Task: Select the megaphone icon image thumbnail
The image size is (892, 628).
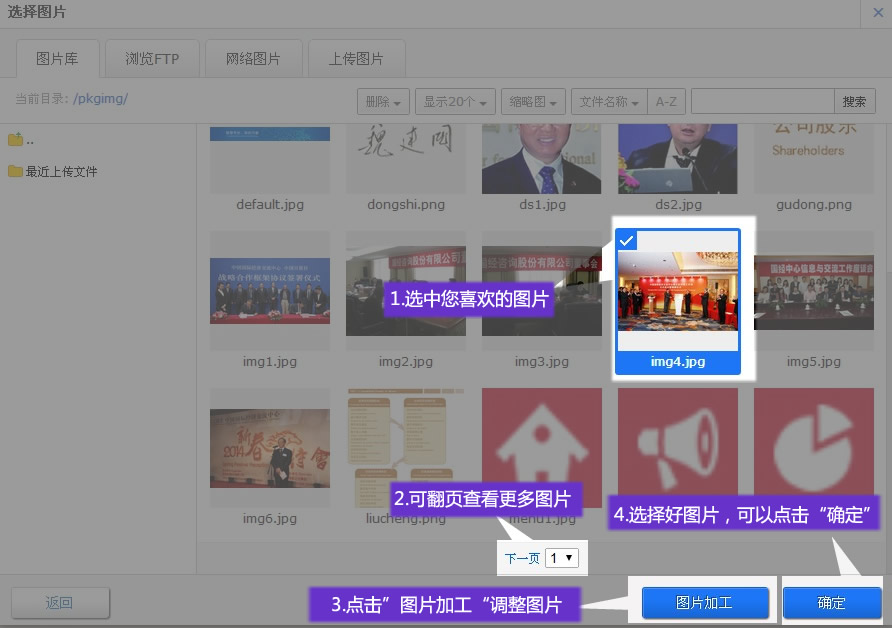Action: tap(678, 441)
